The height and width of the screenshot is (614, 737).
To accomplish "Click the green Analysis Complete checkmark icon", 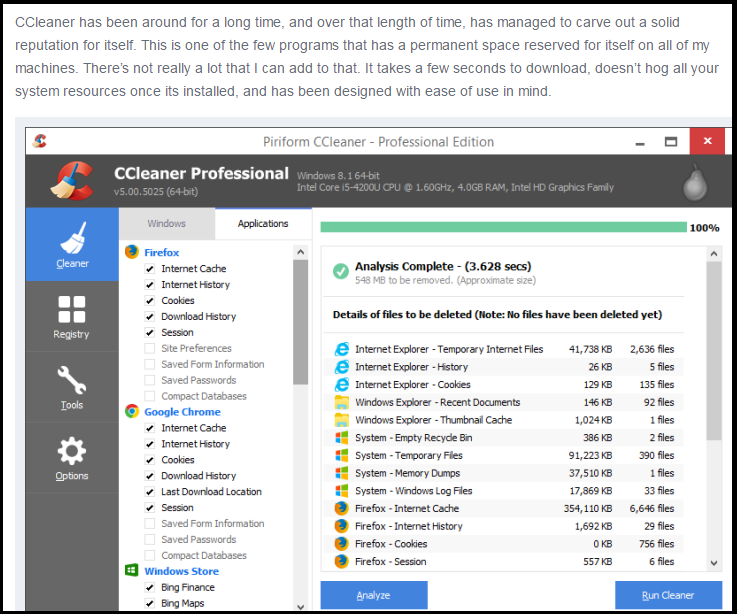I will (341, 271).
